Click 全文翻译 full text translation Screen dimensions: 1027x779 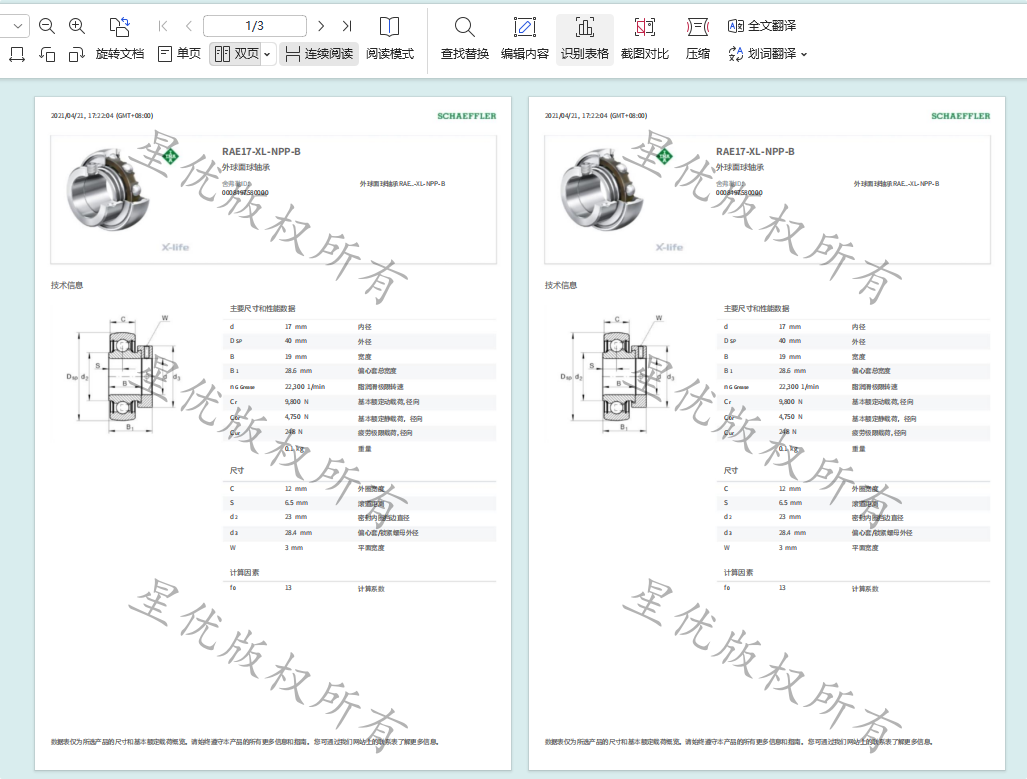click(x=762, y=26)
